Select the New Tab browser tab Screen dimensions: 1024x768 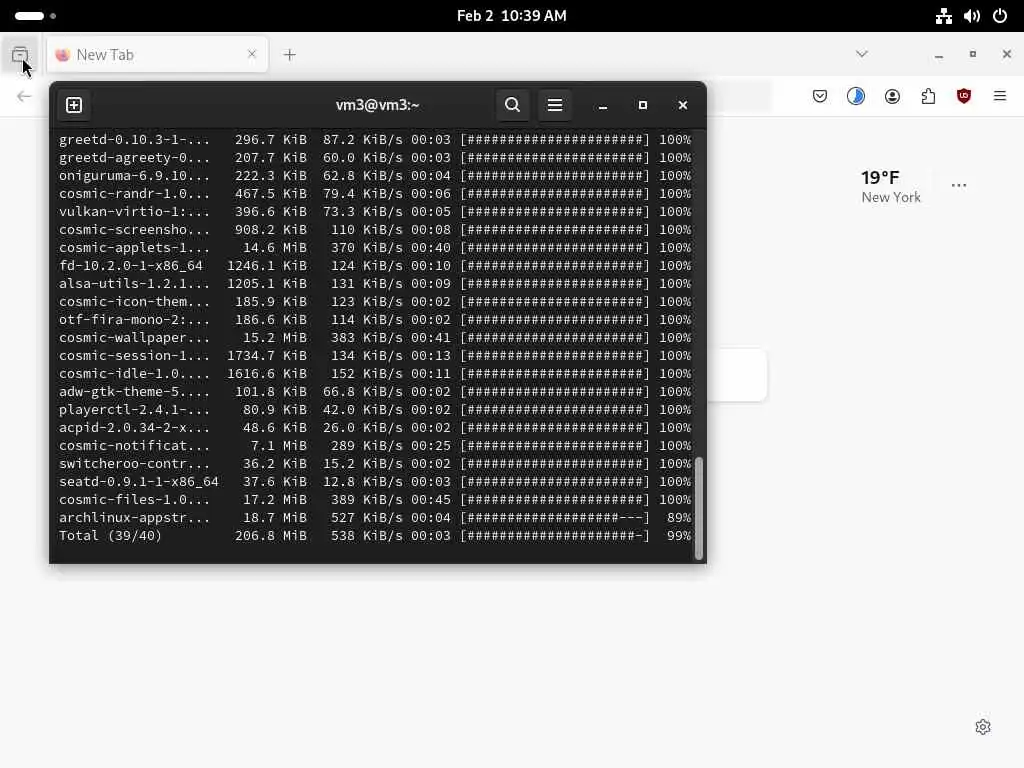pyautogui.click(x=157, y=55)
